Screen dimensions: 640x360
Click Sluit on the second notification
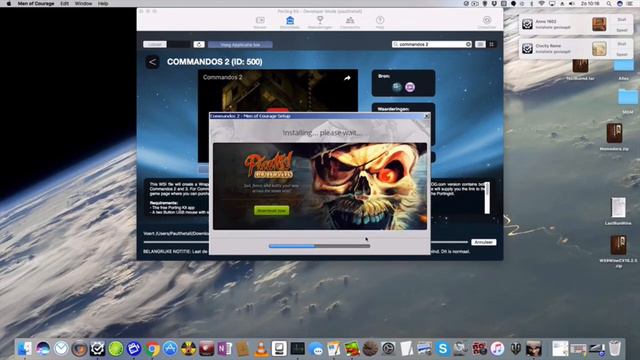point(622,44)
